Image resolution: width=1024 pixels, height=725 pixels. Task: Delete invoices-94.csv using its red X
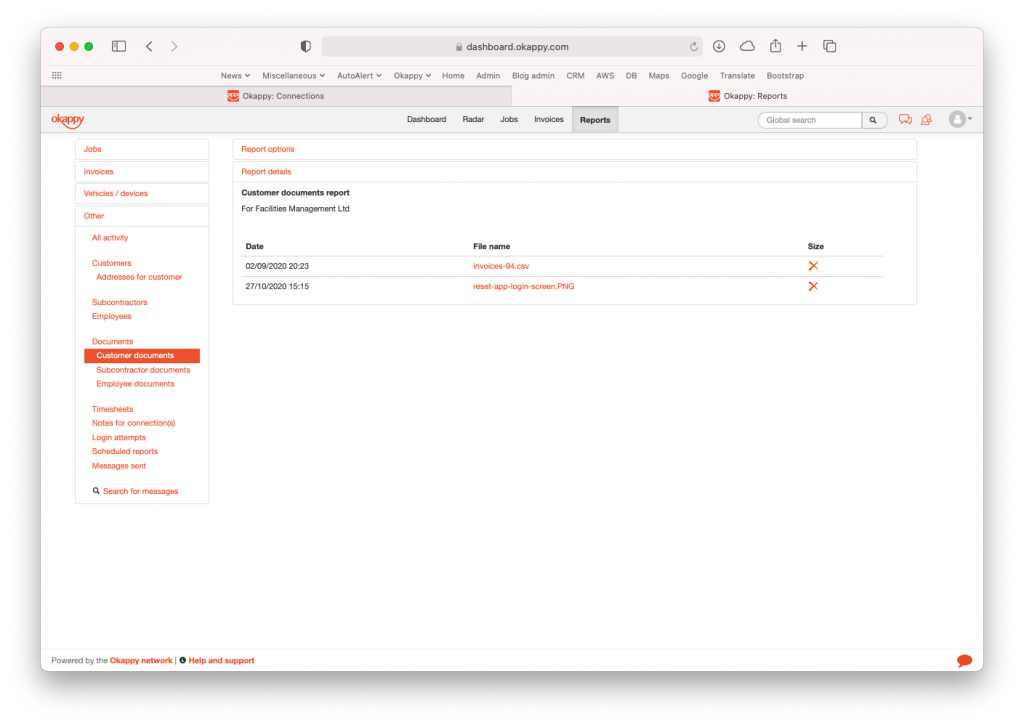(812, 266)
